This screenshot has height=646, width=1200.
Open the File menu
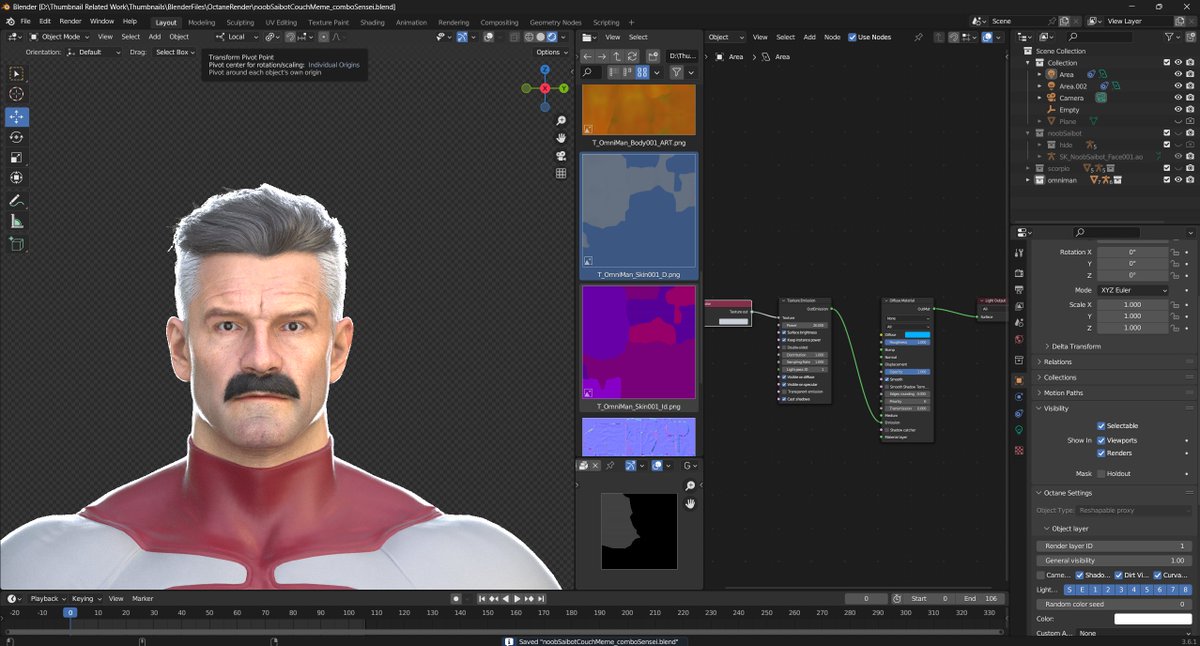pyautogui.click(x=25, y=21)
